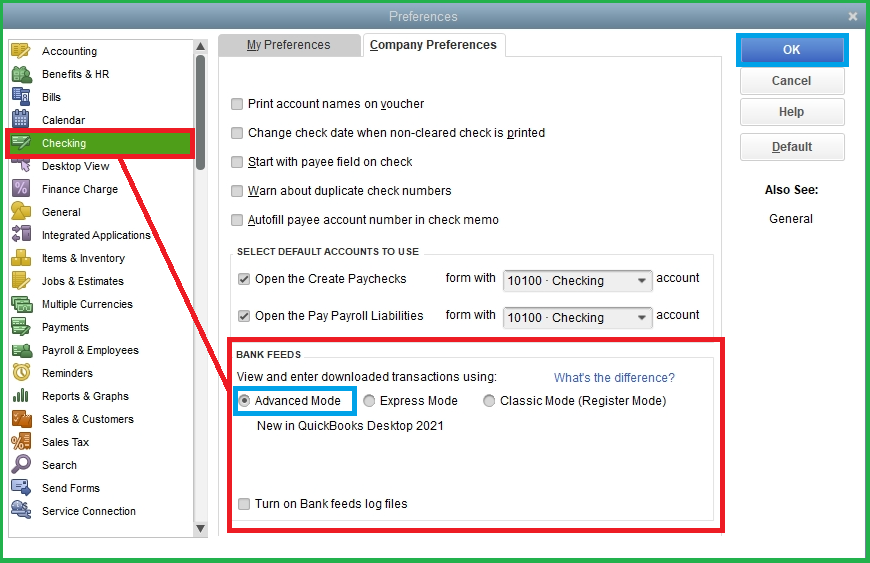Open the What's the difference? link
Screen dimensions: 870x563
pos(614,378)
